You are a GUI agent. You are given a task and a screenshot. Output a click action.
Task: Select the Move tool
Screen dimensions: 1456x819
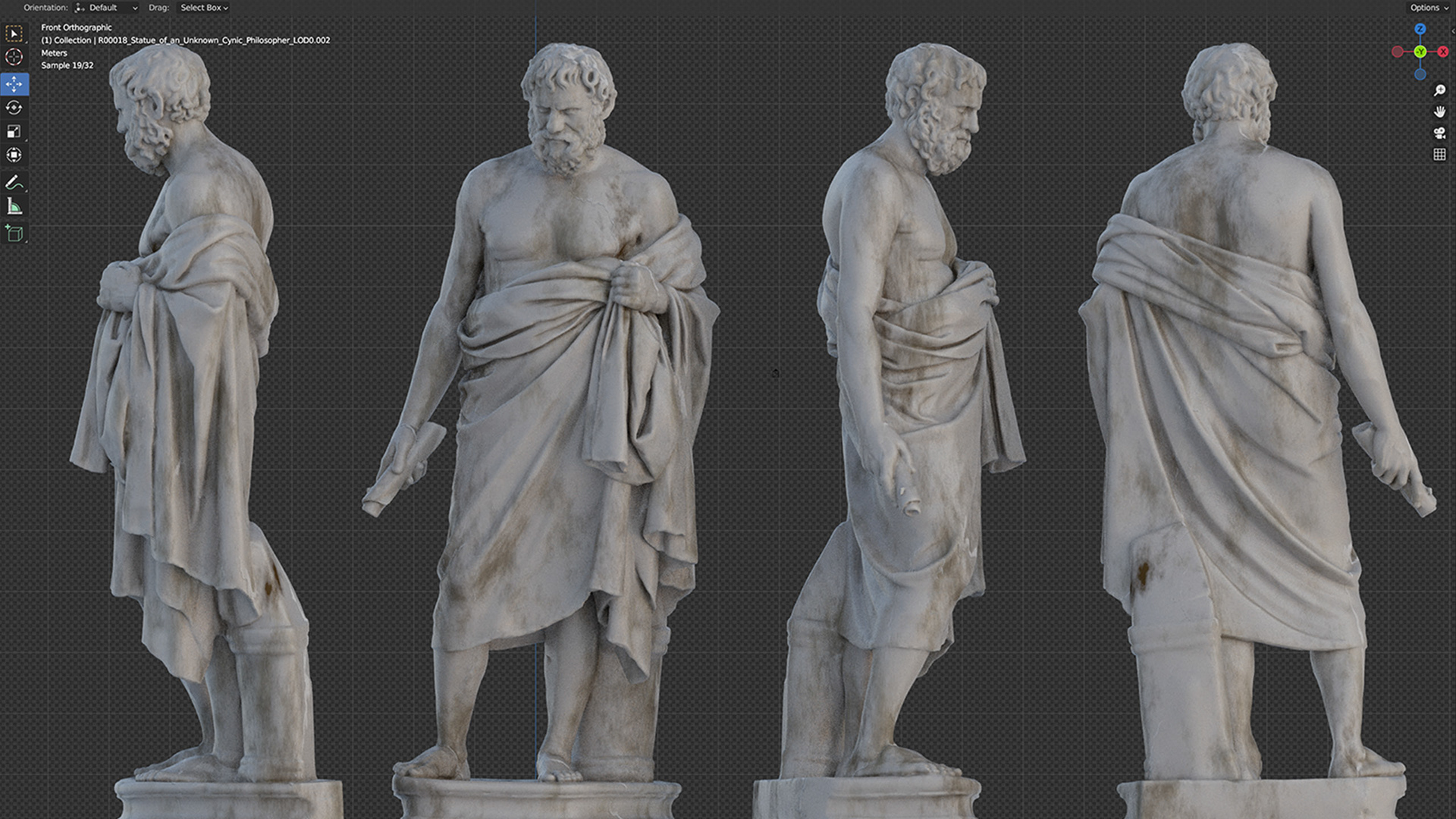[14, 83]
